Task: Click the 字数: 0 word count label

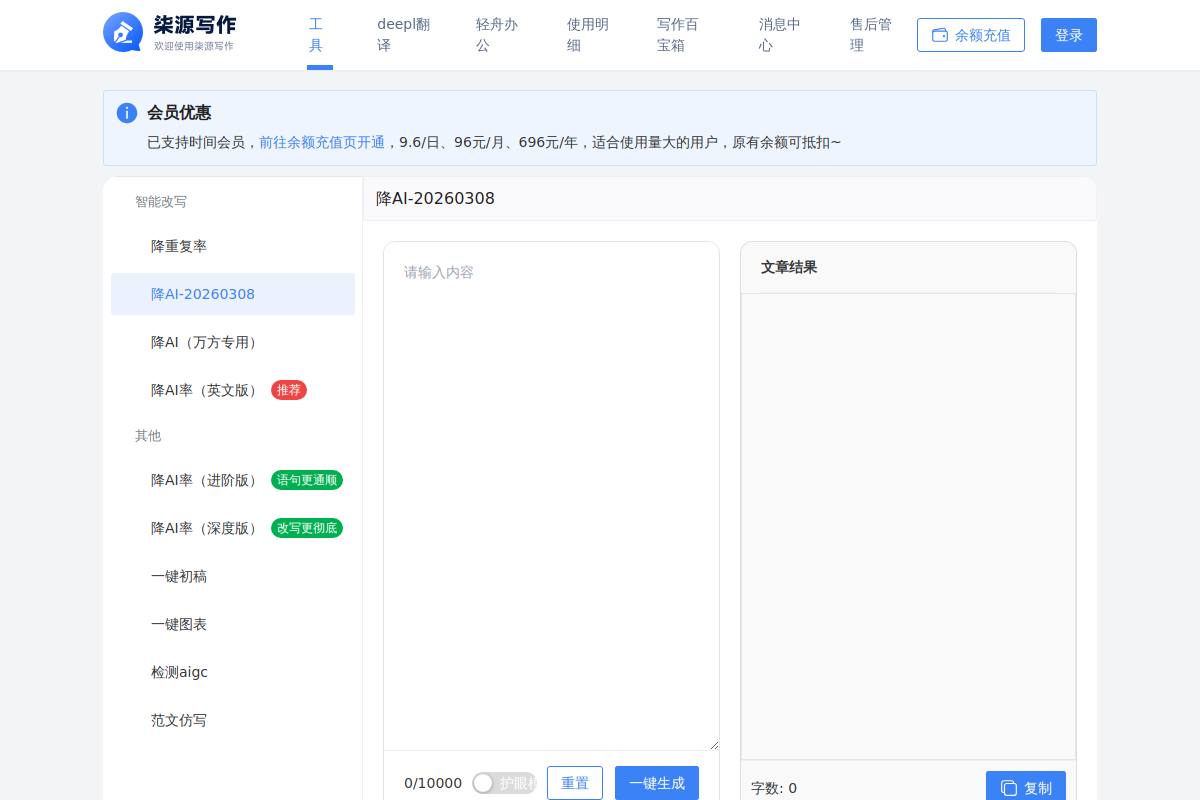Action: pyautogui.click(x=774, y=788)
